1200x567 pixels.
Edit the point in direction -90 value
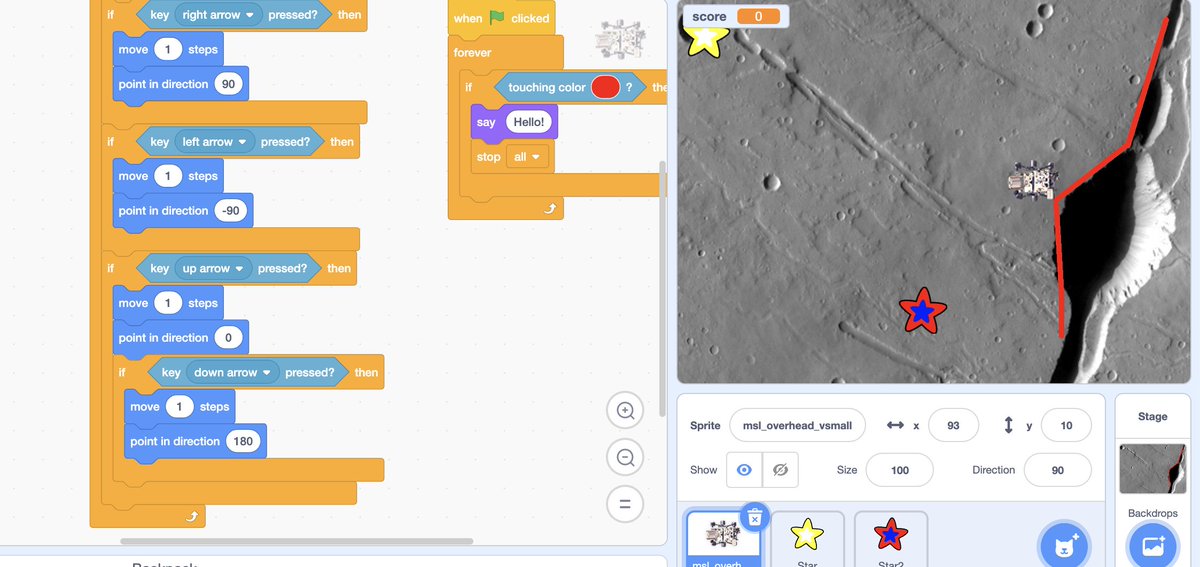coord(231,211)
